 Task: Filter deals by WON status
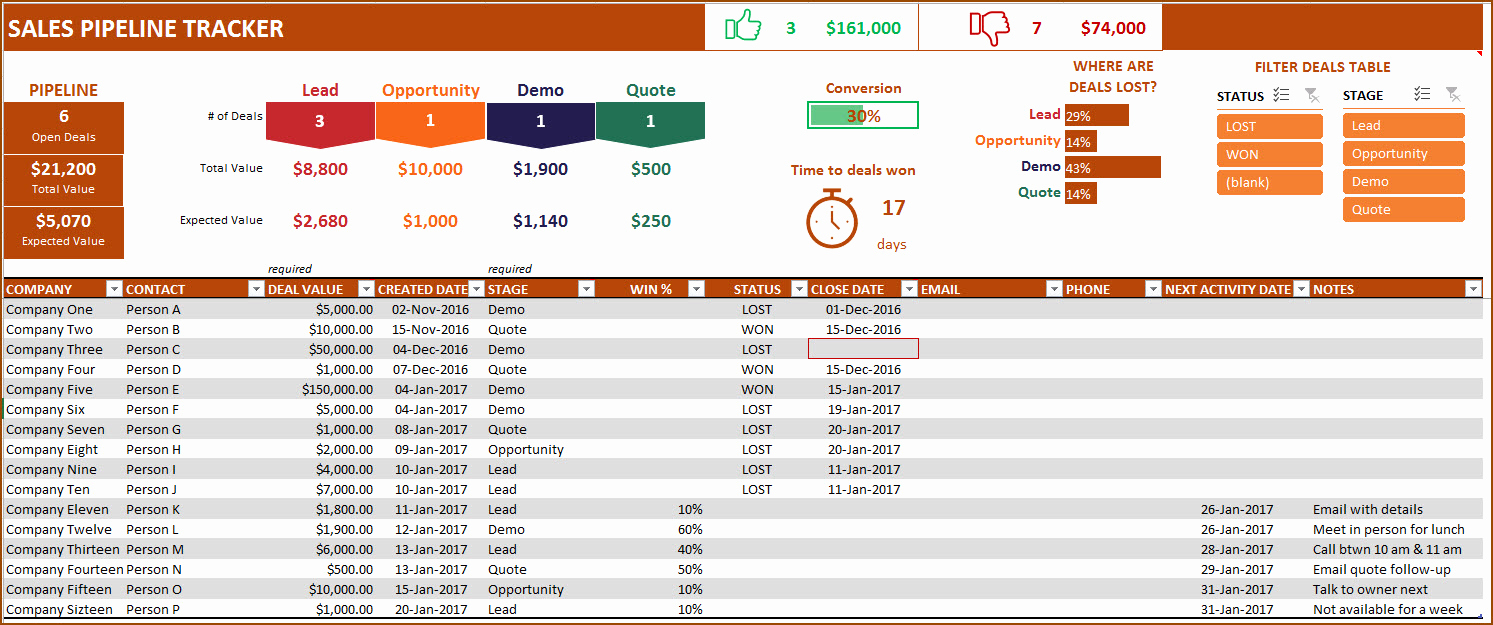[x=1270, y=154]
